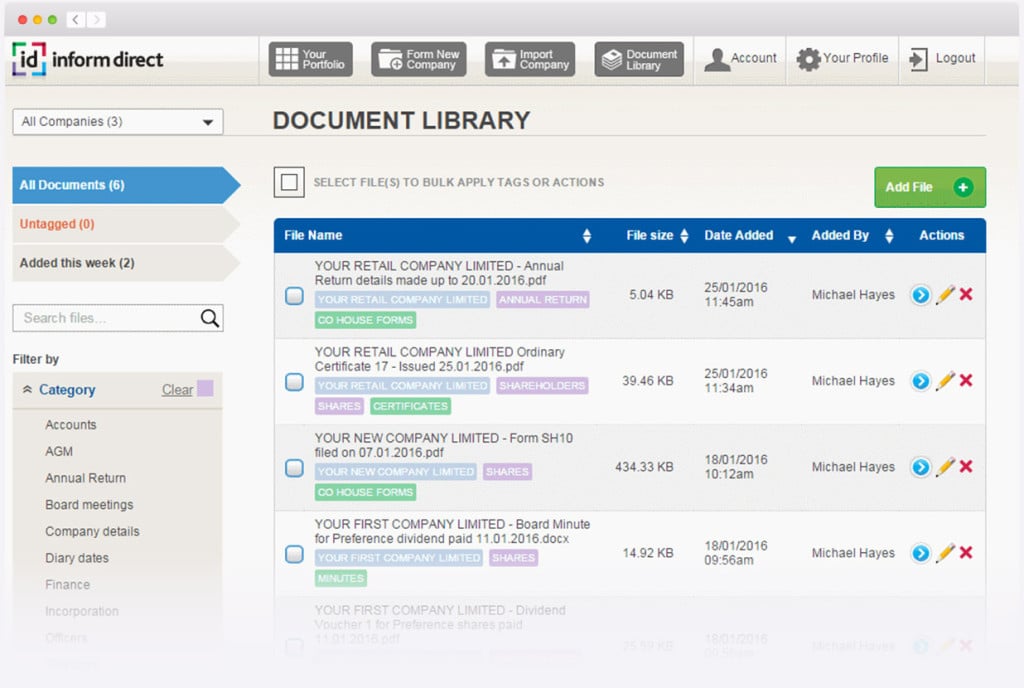Click the green Add File button
The height and width of the screenshot is (688, 1024).
[x=928, y=187]
